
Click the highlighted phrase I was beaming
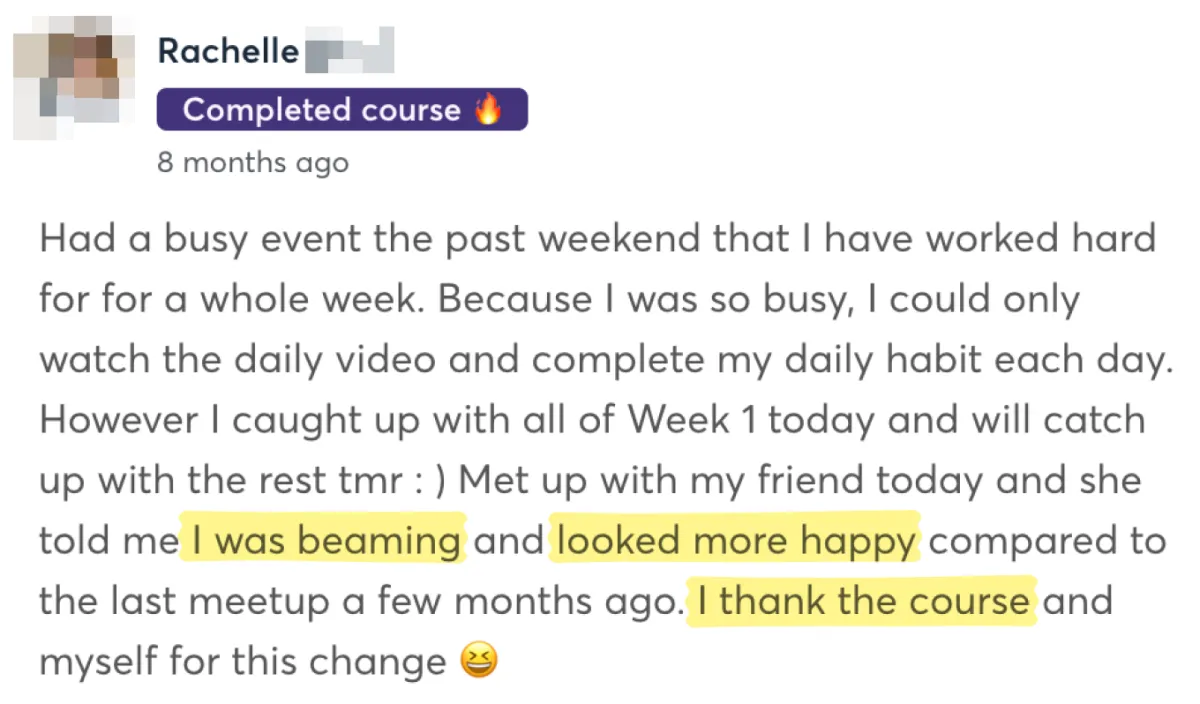pos(325,541)
